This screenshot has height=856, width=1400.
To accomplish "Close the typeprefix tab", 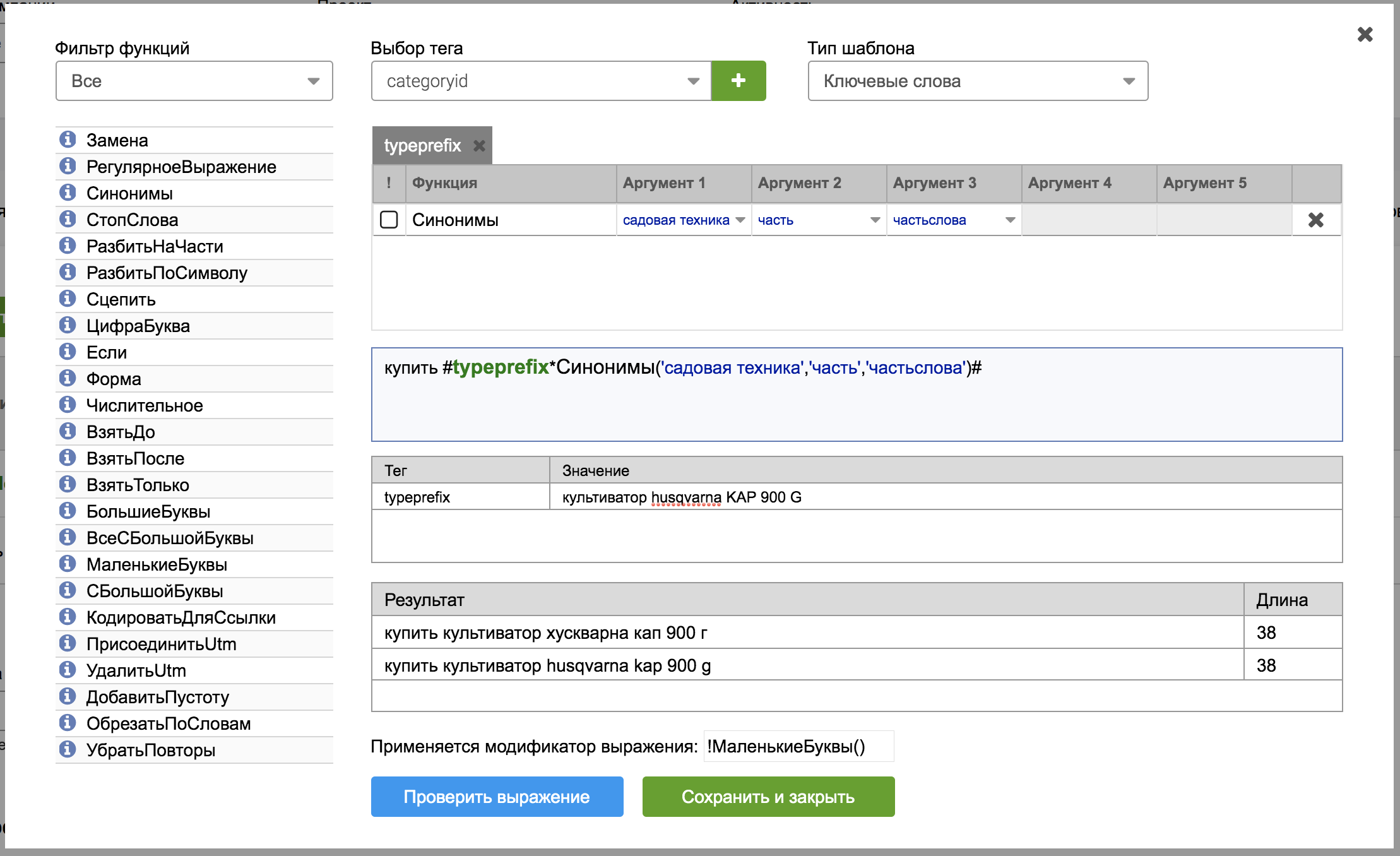I will click(479, 146).
